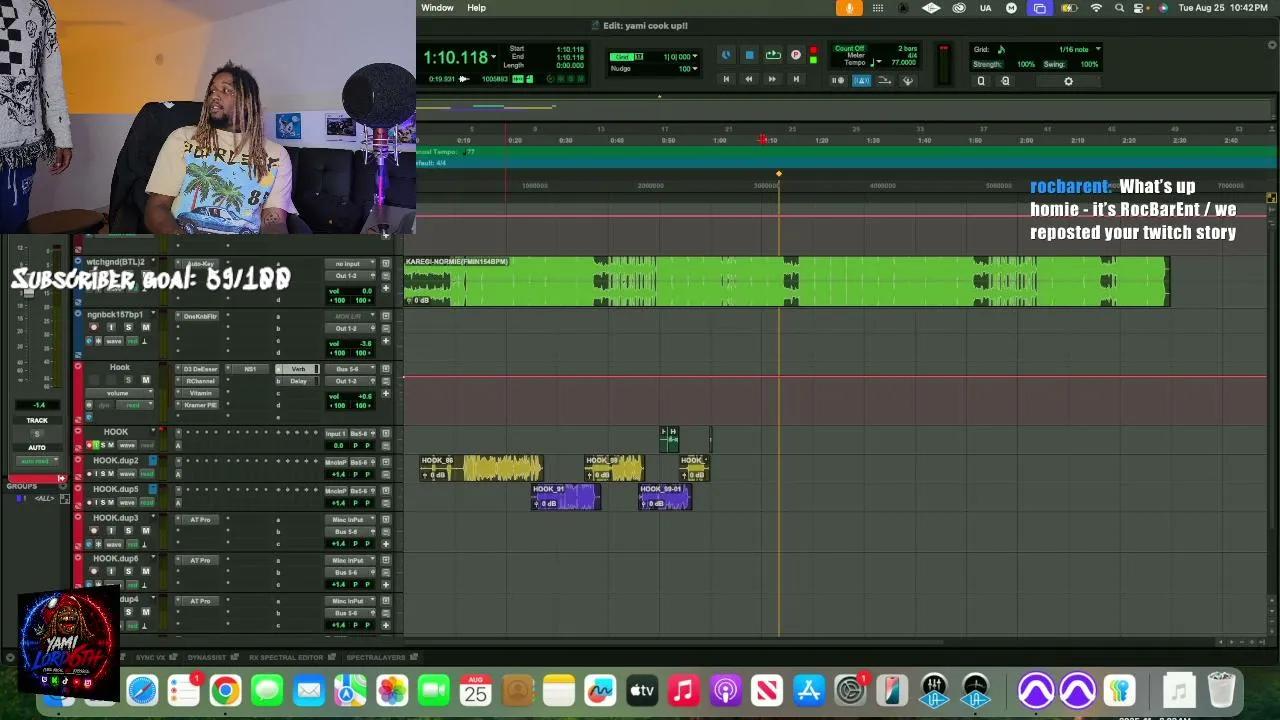Open the wtchgnd(BTL)2 no input selector

coord(348,264)
